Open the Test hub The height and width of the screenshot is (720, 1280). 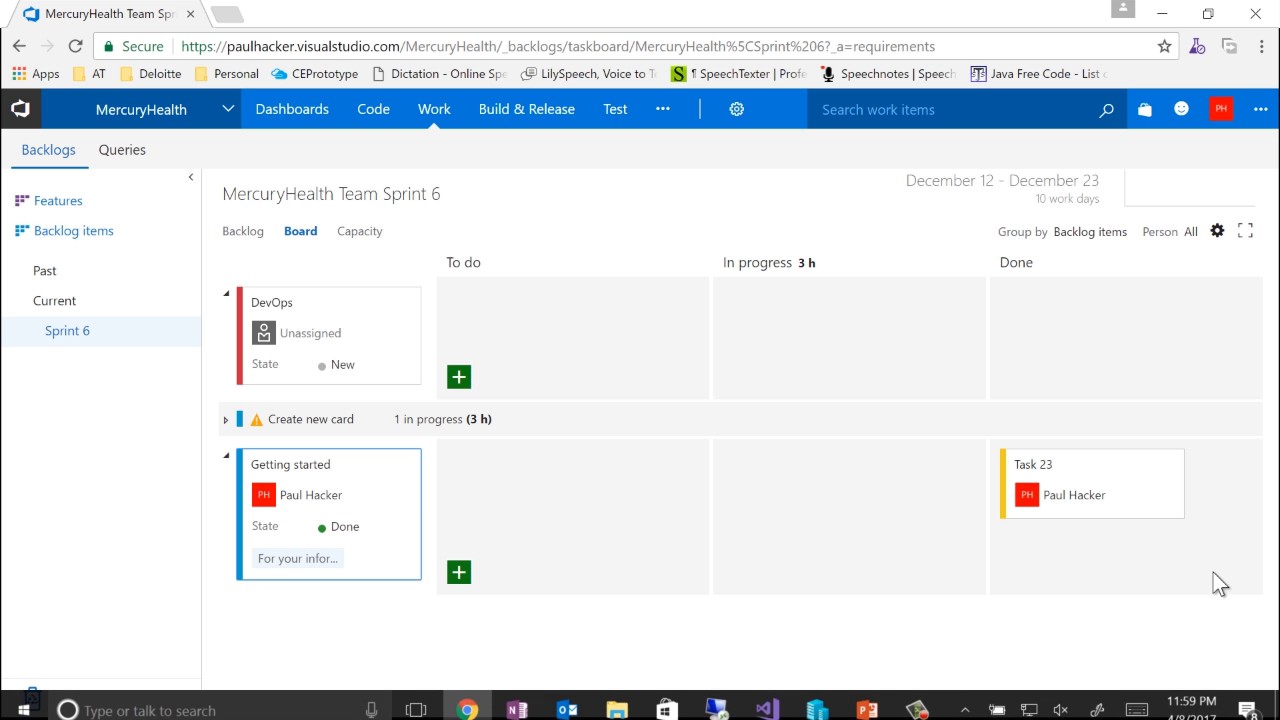[x=615, y=109]
